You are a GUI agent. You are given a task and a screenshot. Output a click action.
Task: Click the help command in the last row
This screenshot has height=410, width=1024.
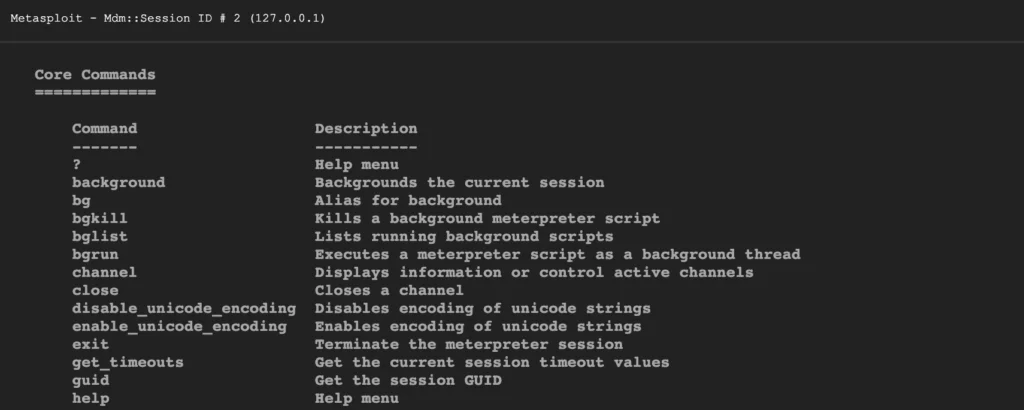[x=90, y=399]
